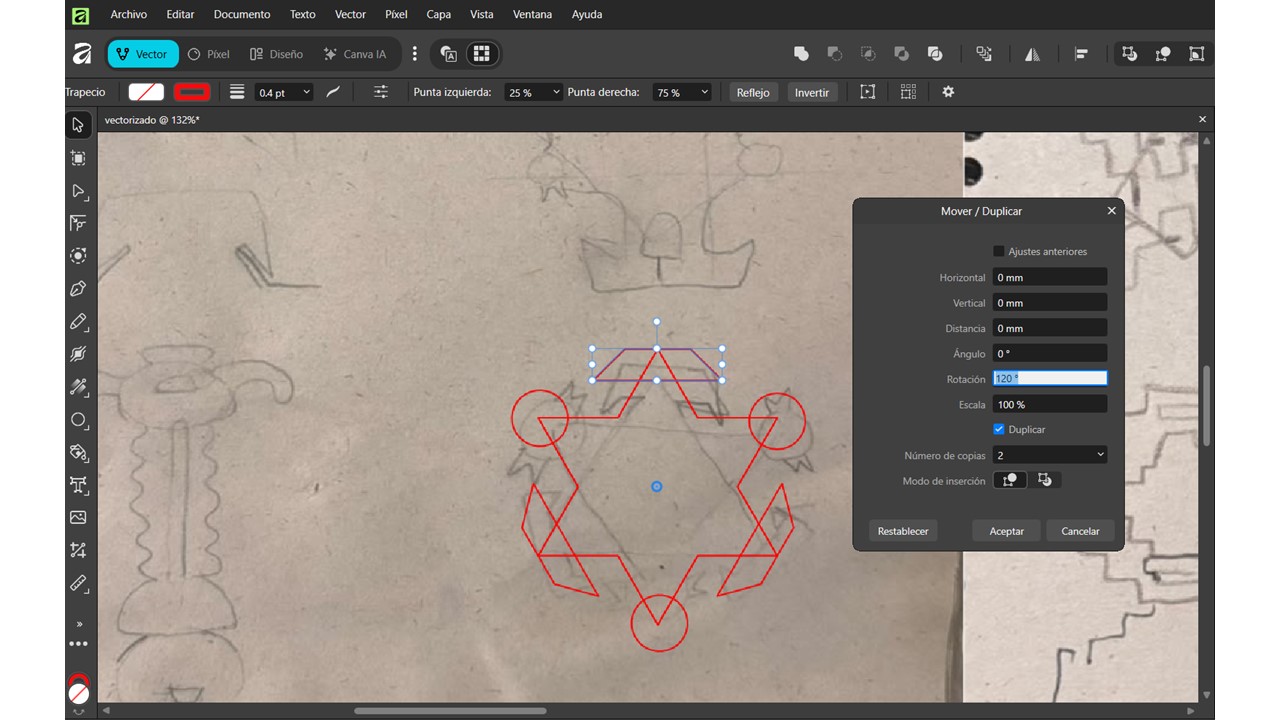Click the Add boolean operation icon
The width and height of the screenshot is (1280, 720).
click(801, 54)
